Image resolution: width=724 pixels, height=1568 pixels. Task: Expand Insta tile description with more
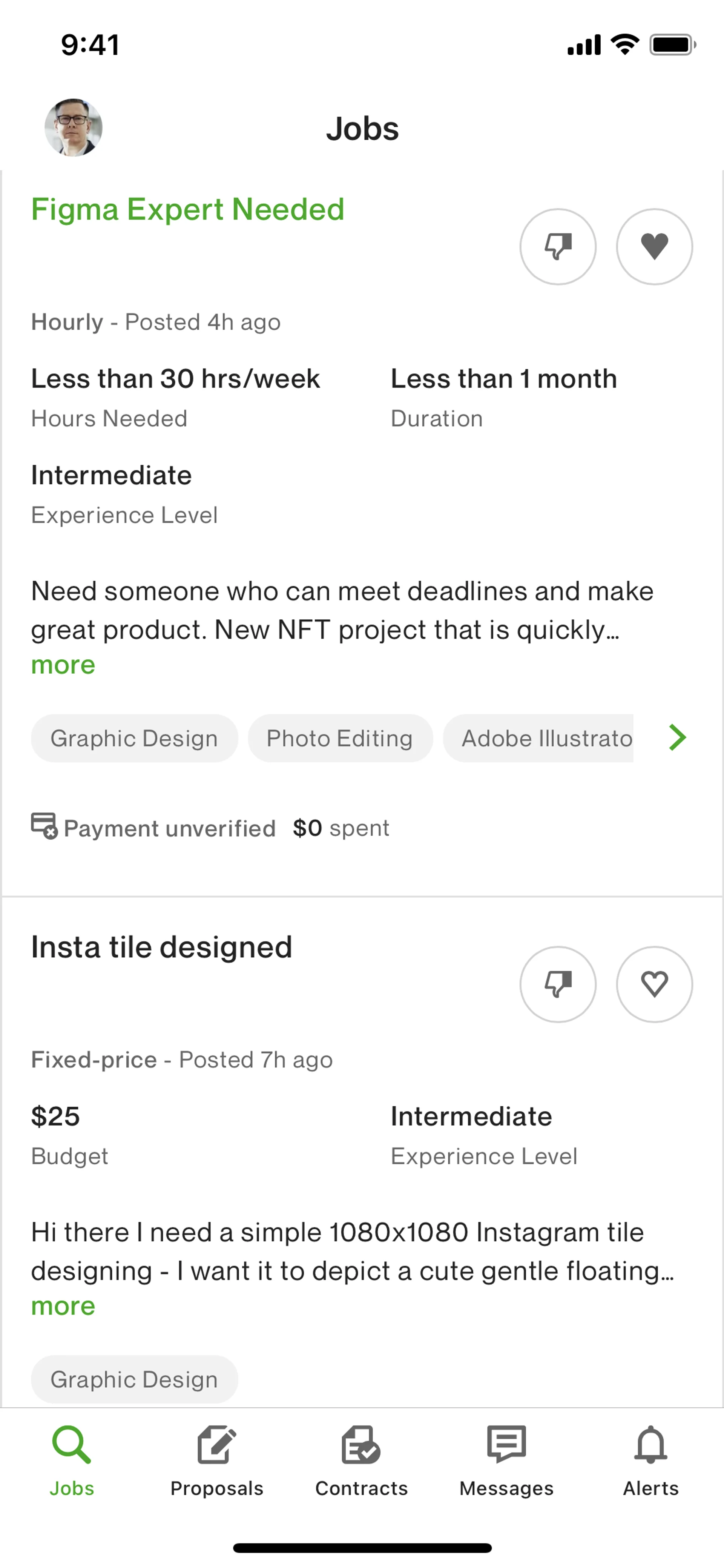click(63, 1306)
